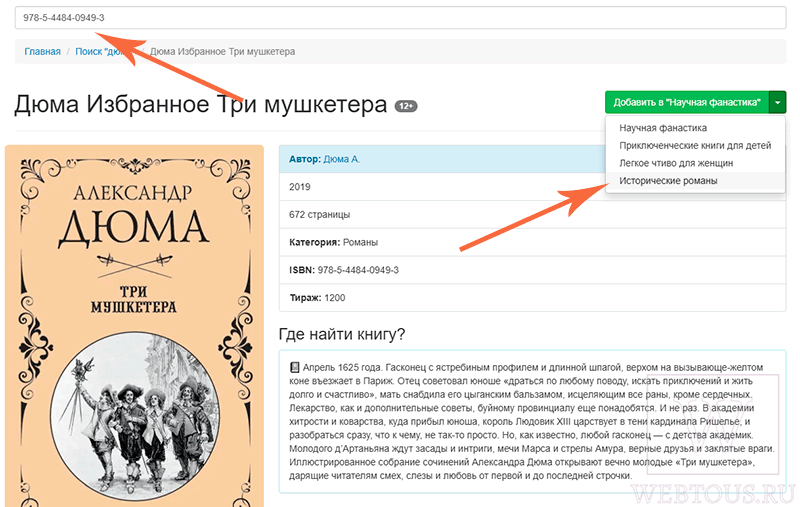
Task: Click the 12+ age rating badge
Action: point(406,106)
